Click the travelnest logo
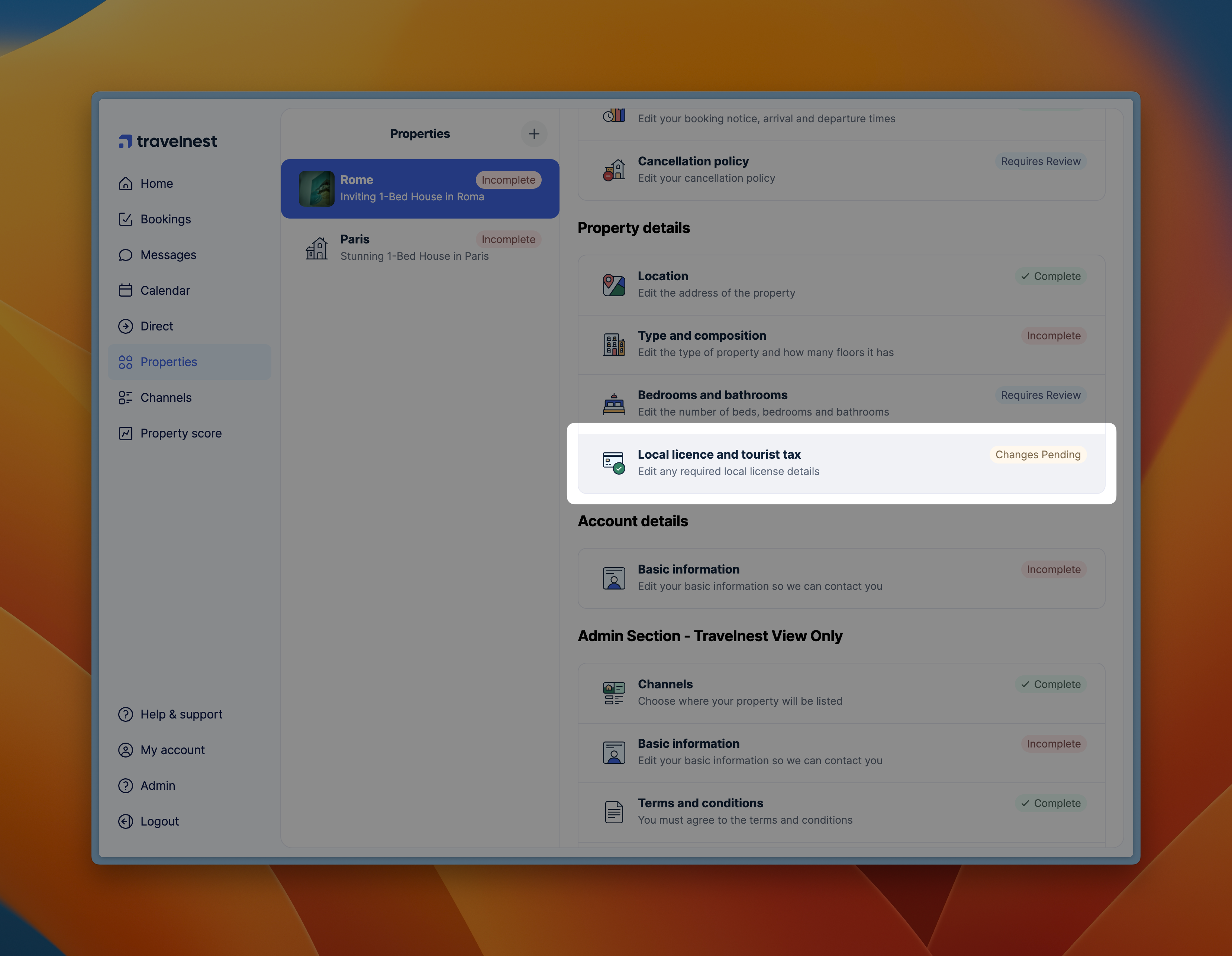This screenshot has height=956, width=1232. click(x=168, y=141)
